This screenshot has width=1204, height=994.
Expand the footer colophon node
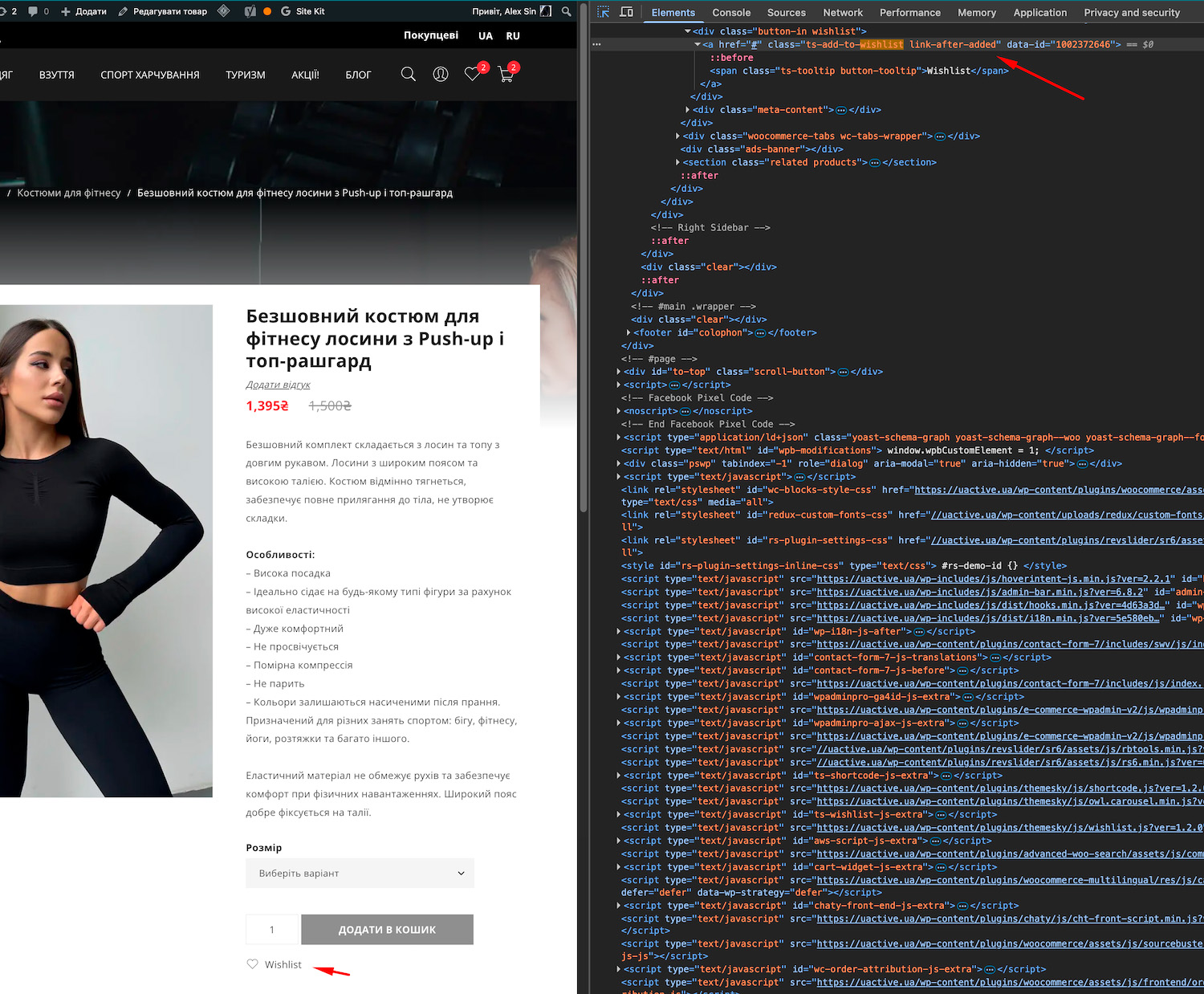pyautogui.click(x=628, y=333)
